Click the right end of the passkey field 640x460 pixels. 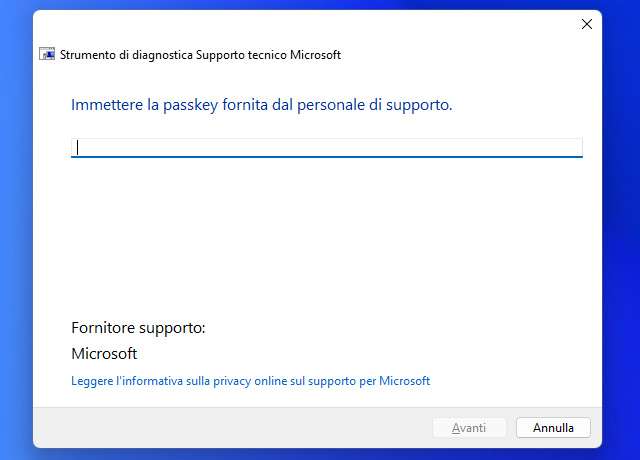[570, 147]
